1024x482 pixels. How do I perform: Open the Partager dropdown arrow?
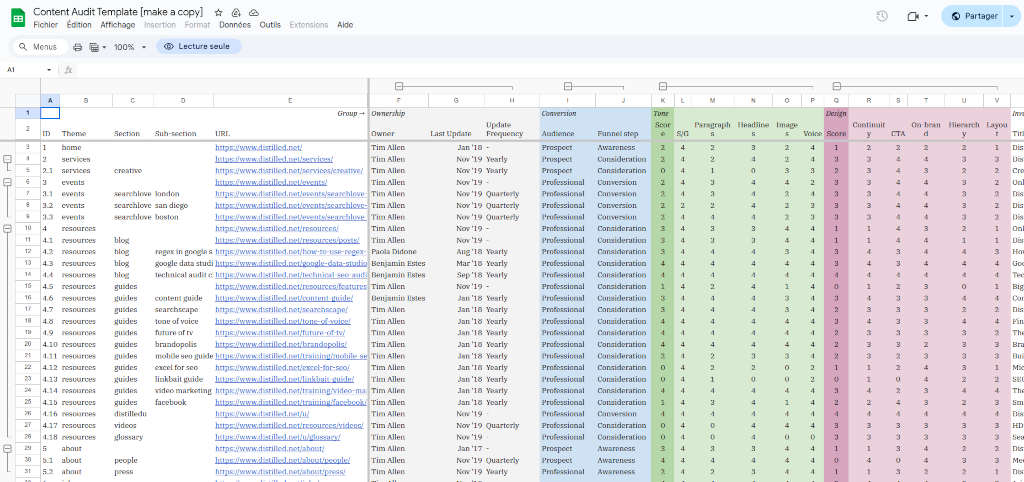(x=1011, y=16)
